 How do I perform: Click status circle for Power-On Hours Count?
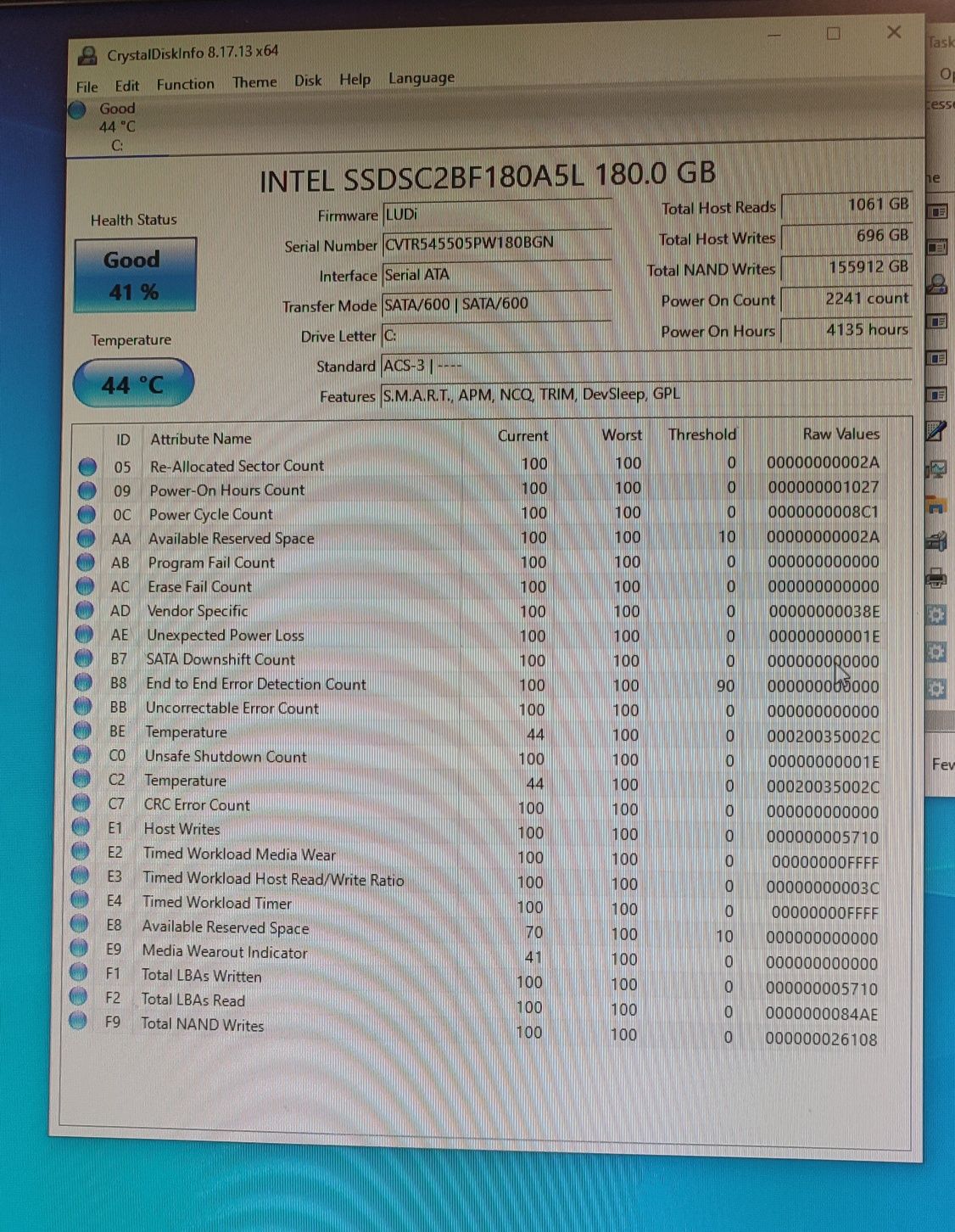(x=87, y=490)
